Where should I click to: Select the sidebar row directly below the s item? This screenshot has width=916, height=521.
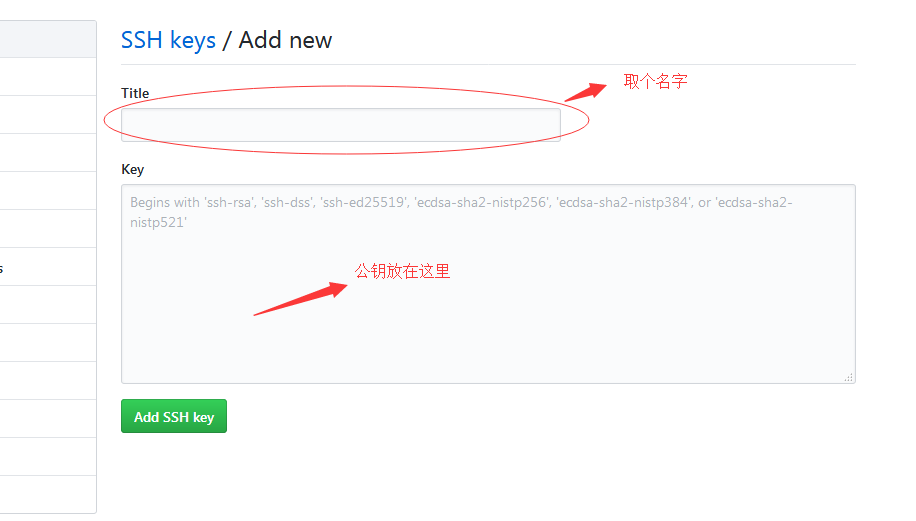pyautogui.click(x=48, y=305)
